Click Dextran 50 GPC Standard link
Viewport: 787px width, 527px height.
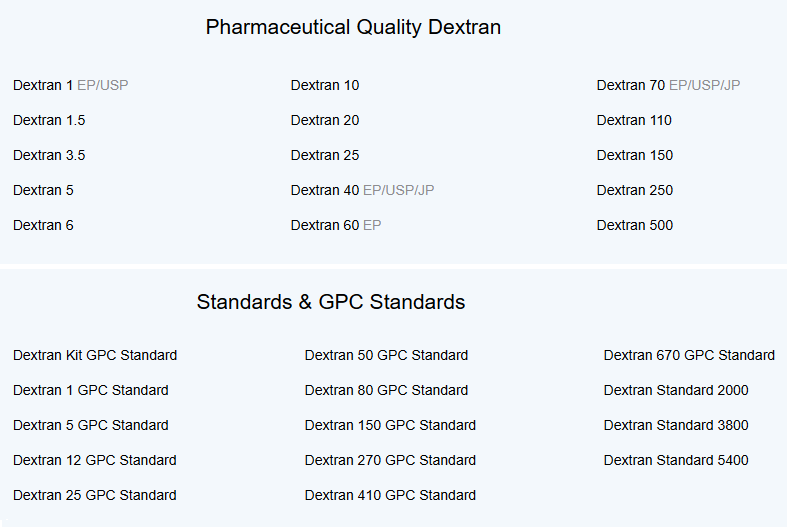click(x=386, y=355)
